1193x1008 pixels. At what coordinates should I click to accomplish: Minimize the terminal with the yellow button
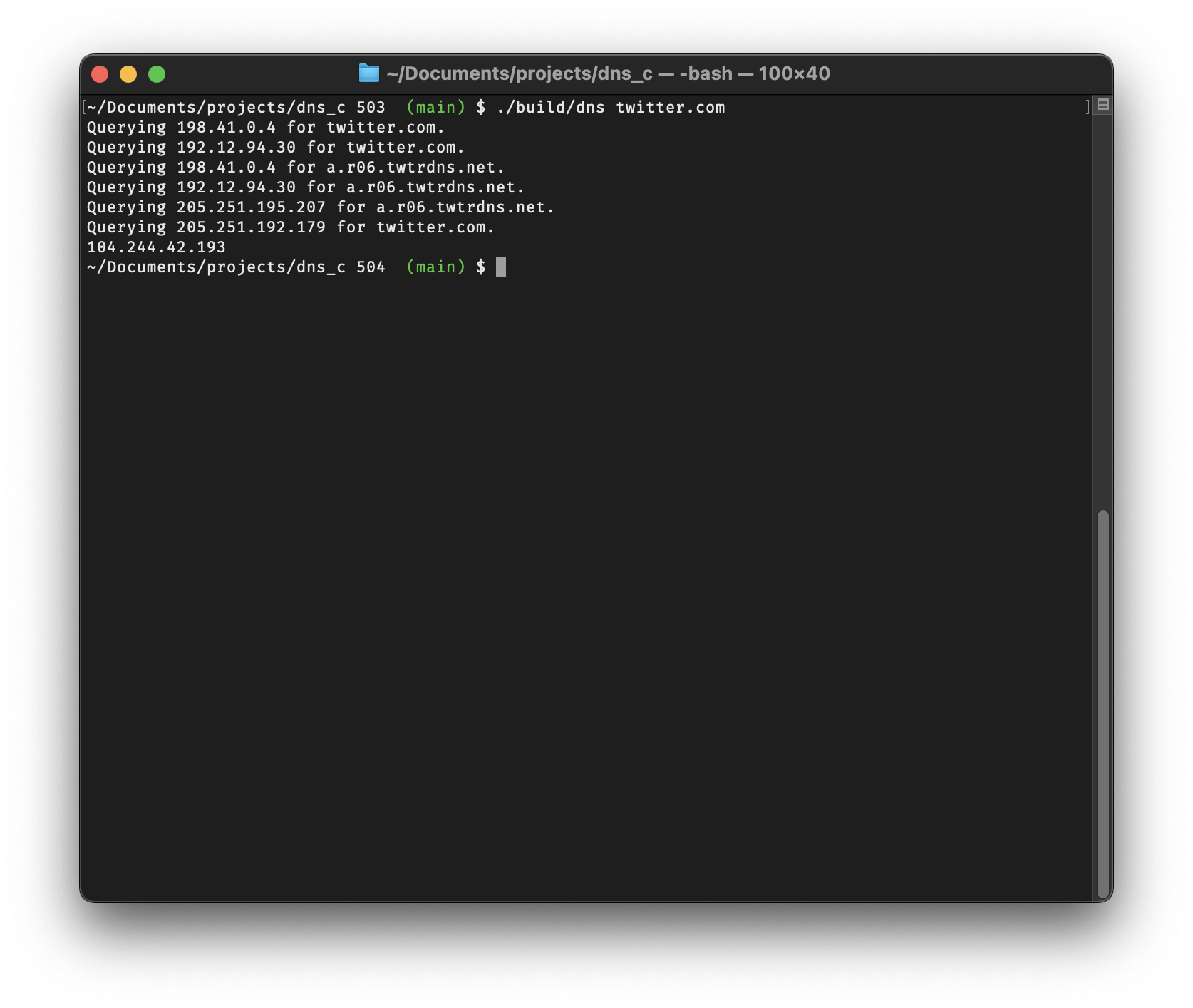[128, 74]
